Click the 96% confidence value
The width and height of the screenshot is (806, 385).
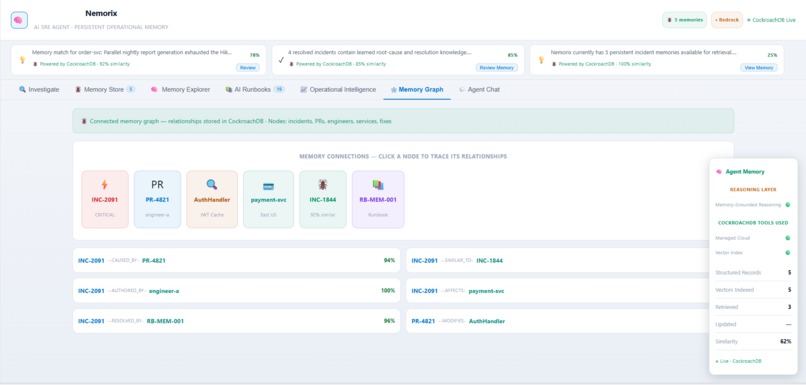(x=389, y=321)
